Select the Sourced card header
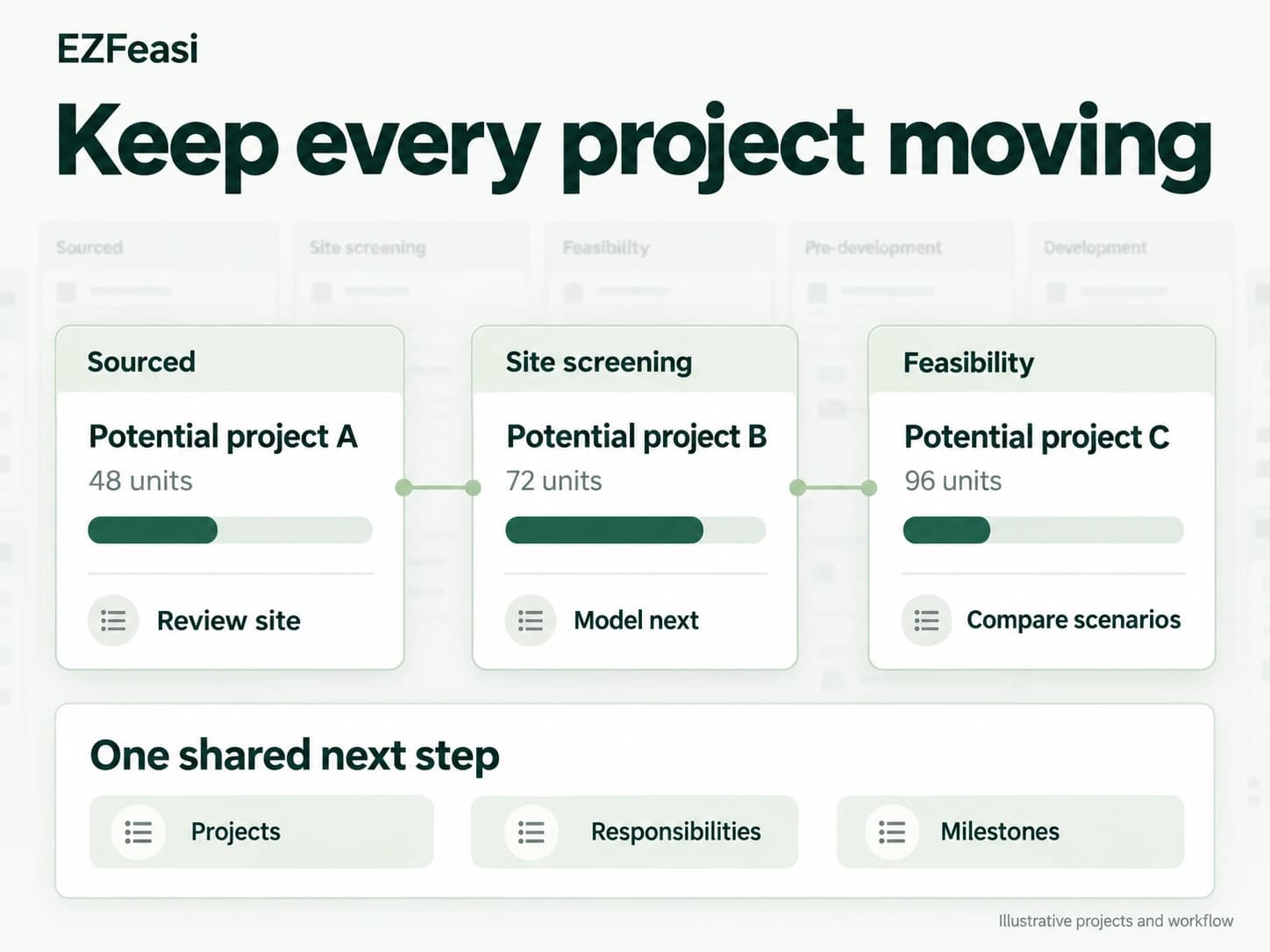Screen dimensions: 1270x952 click(x=230, y=360)
